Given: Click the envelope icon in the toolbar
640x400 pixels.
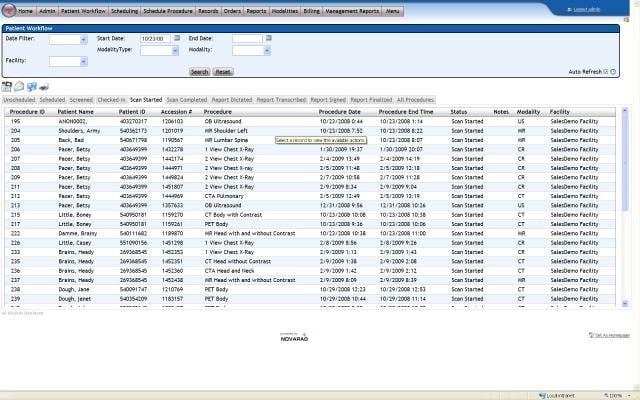Looking at the screenshot, I should coord(19,88).
